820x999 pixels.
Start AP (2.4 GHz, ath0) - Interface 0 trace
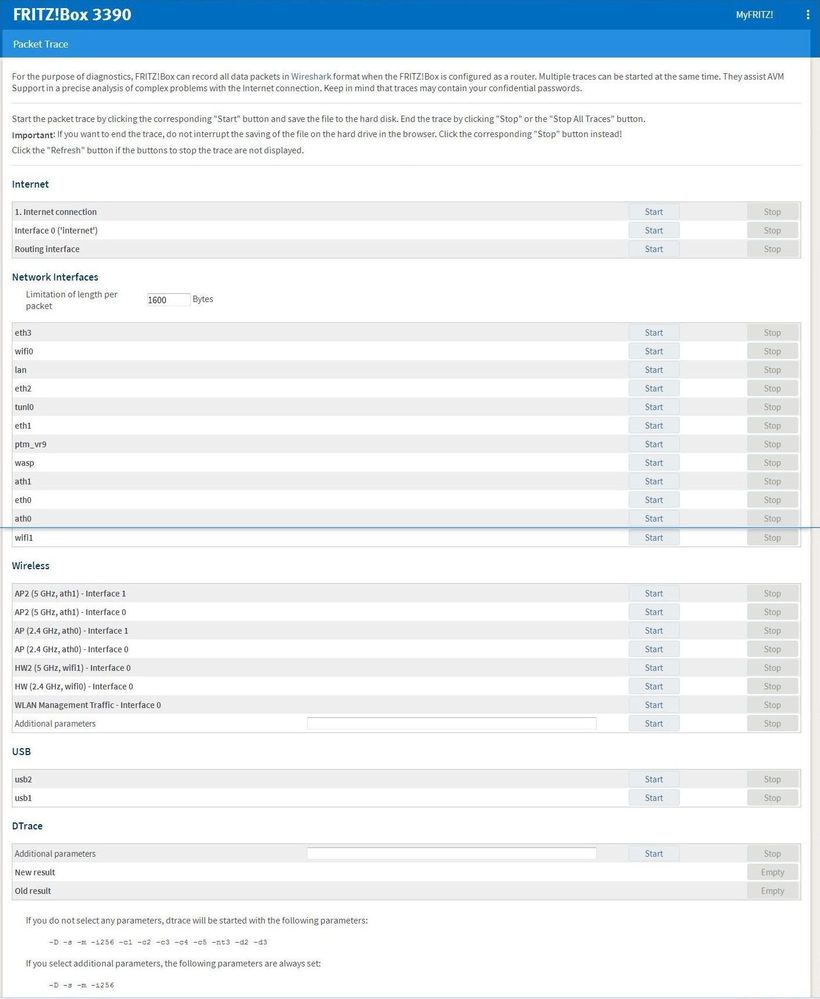coord(654,649)
